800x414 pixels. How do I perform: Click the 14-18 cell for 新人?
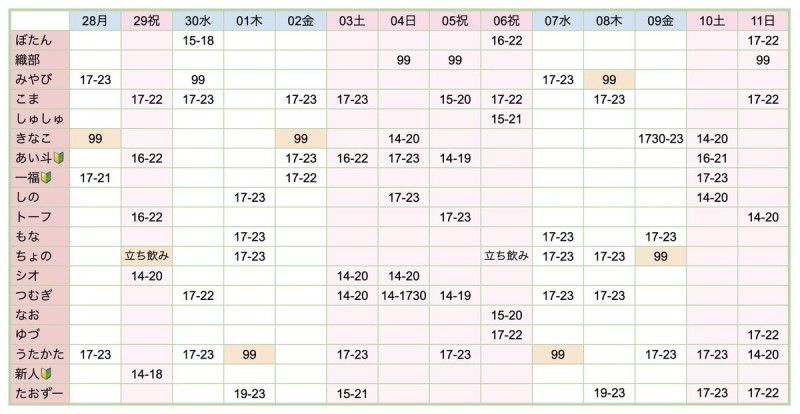tap(147, 374)
